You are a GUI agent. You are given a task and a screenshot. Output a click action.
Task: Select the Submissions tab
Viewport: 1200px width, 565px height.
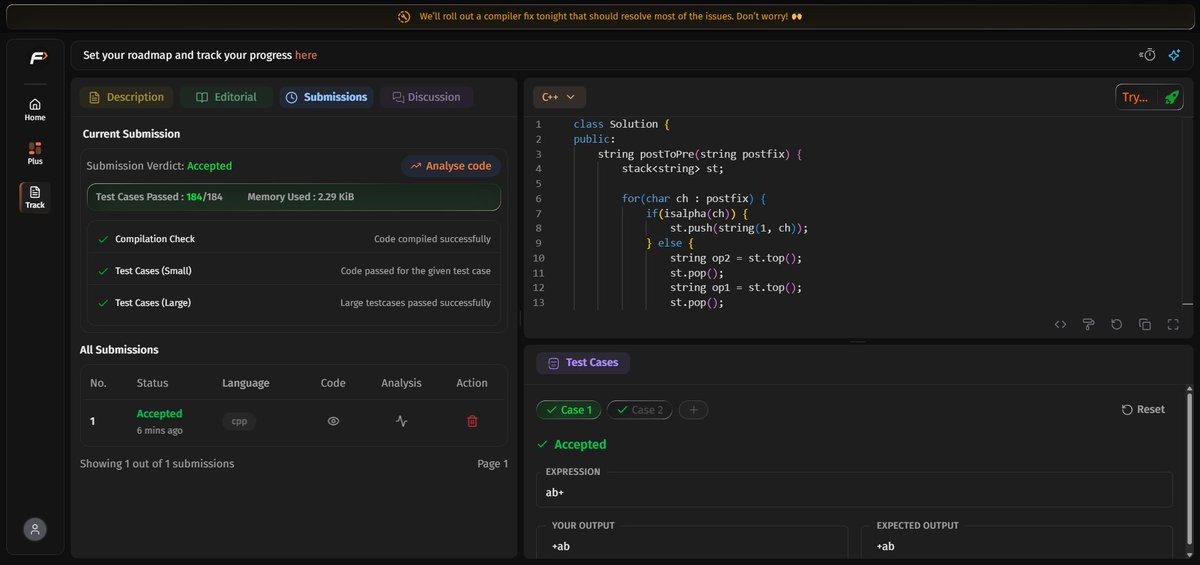[x=327, y=97]
